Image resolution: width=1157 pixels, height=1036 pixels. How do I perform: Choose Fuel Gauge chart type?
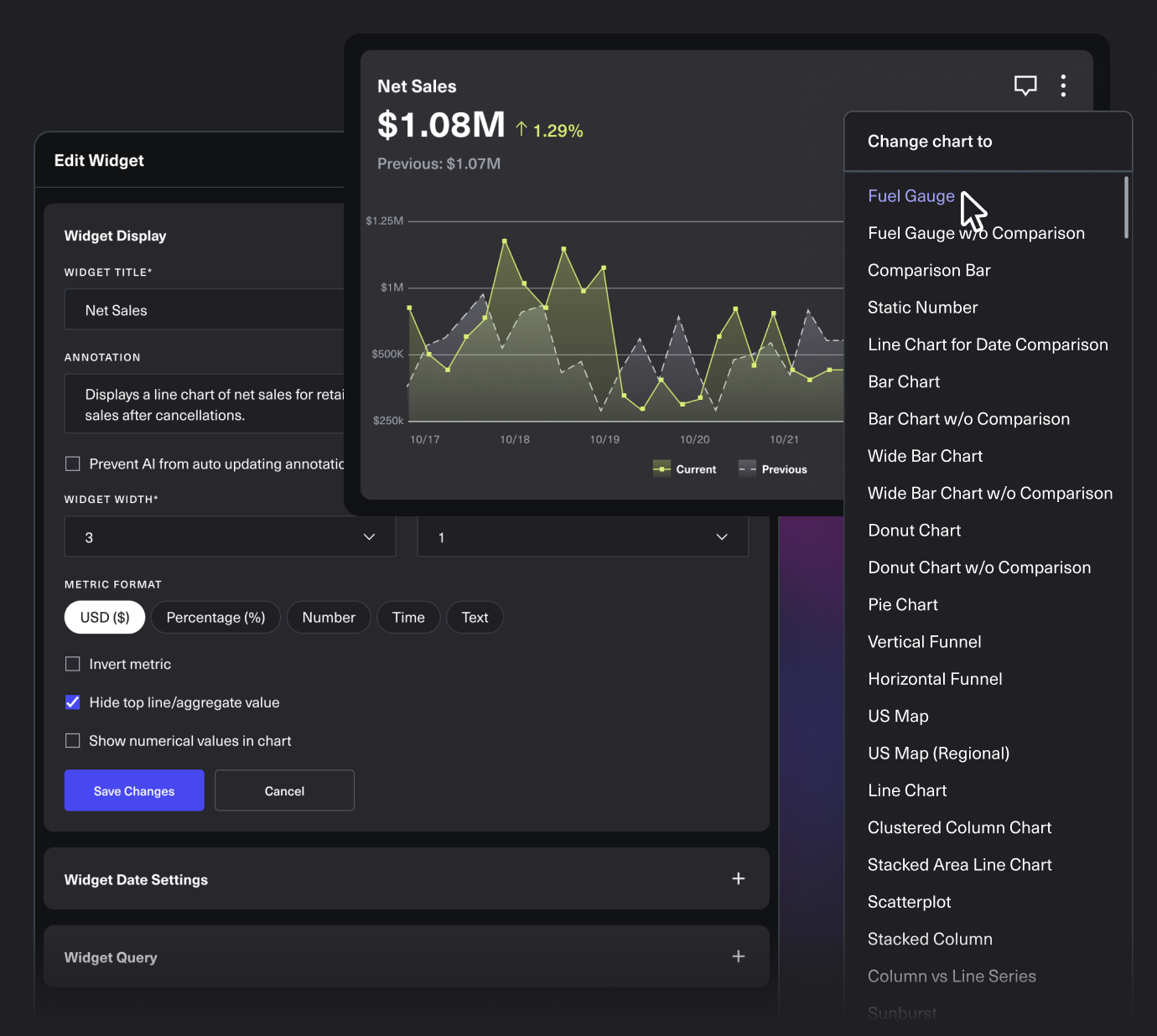pos(911,196)
